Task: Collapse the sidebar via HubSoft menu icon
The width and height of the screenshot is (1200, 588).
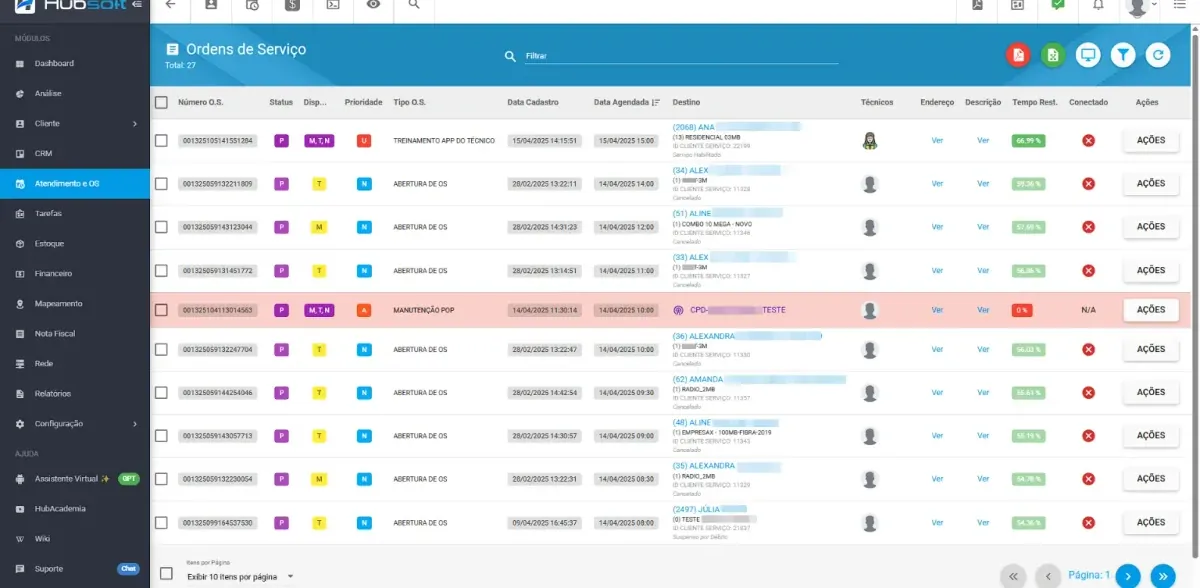Action: [x=136, y=5]
